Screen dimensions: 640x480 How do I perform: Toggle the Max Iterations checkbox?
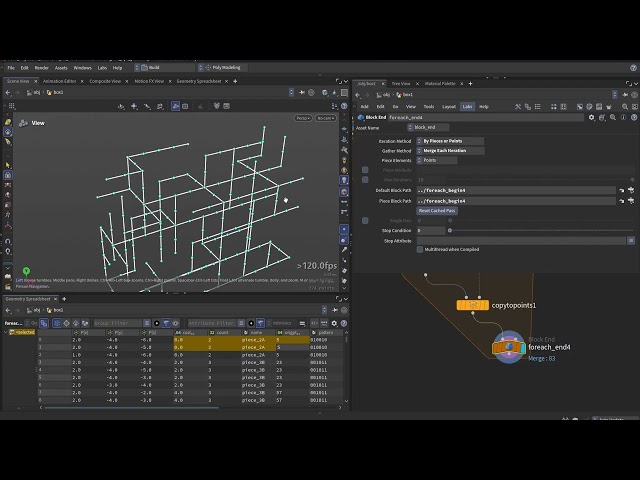coord(365,180)
